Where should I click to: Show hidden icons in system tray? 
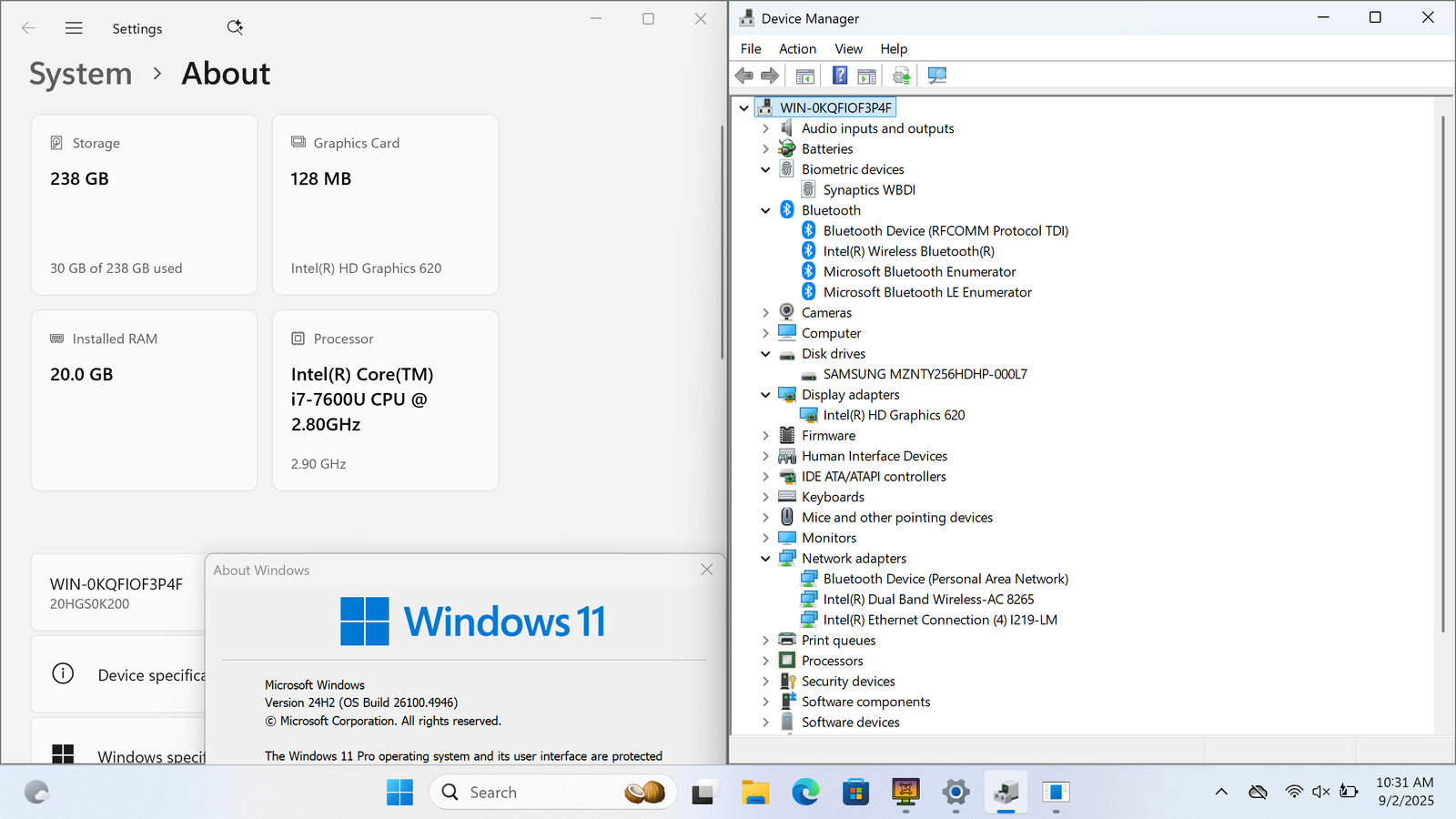pos(1221,792)
